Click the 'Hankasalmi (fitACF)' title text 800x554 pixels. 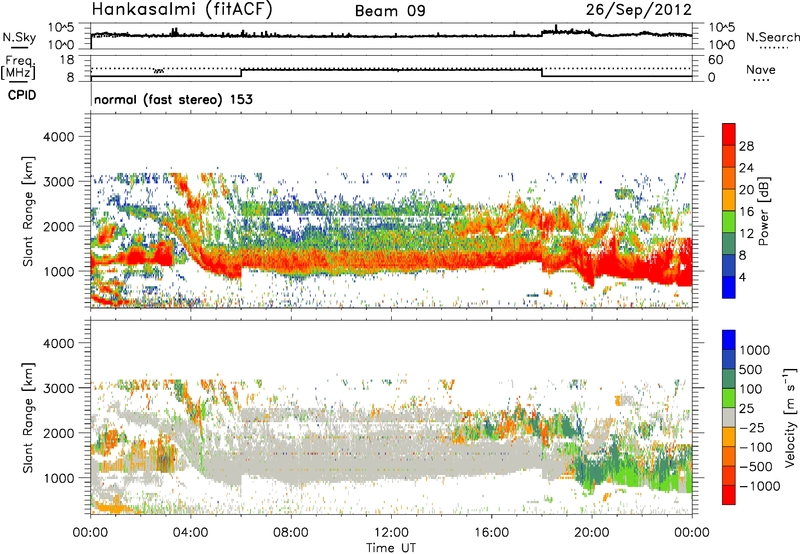click(x=182, y=9)
